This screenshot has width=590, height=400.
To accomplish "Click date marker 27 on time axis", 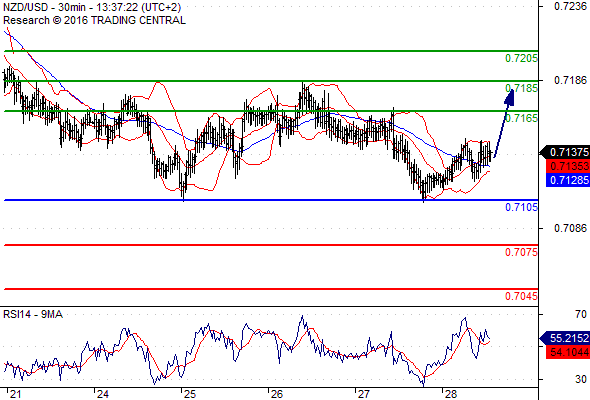I will tap(364, 394).
